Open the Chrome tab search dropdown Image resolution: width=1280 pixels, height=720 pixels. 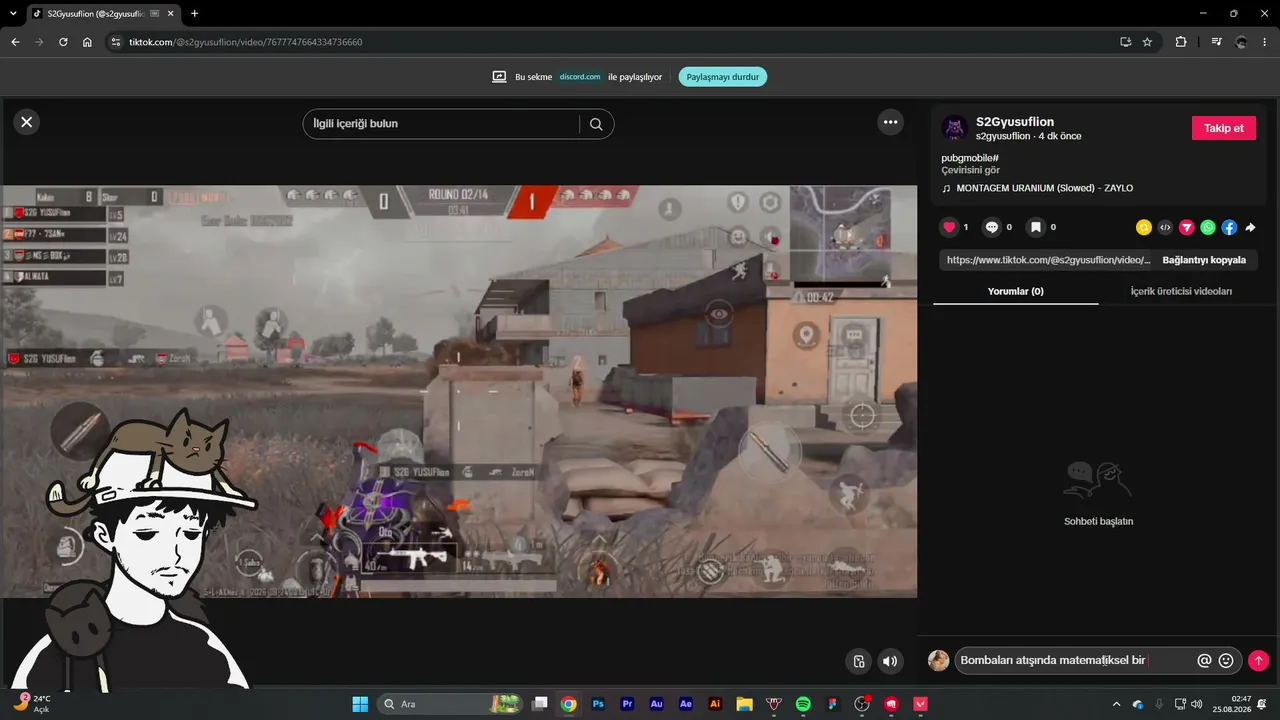(13, 13)
